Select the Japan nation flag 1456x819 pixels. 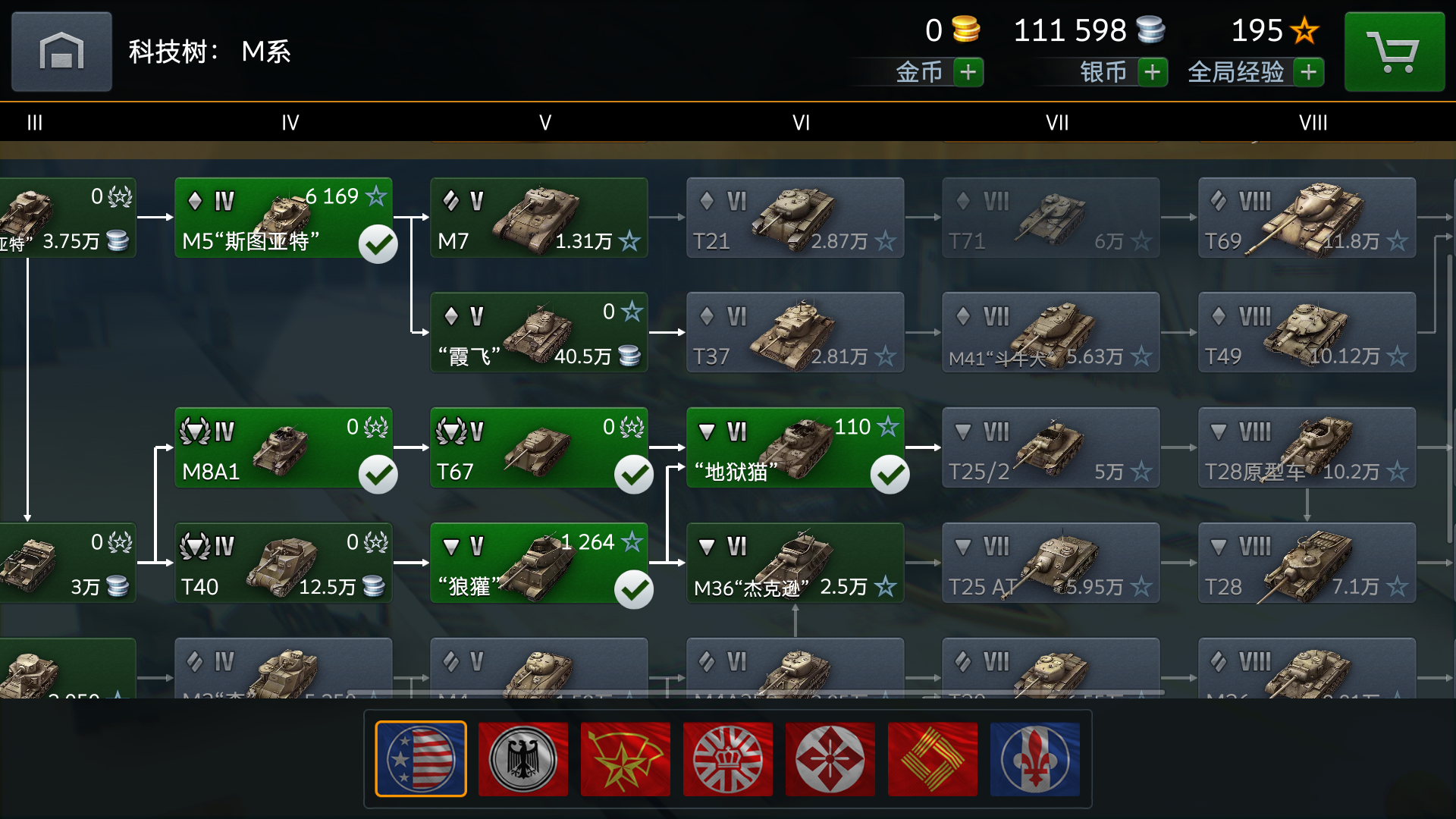(x=830, y=758)
